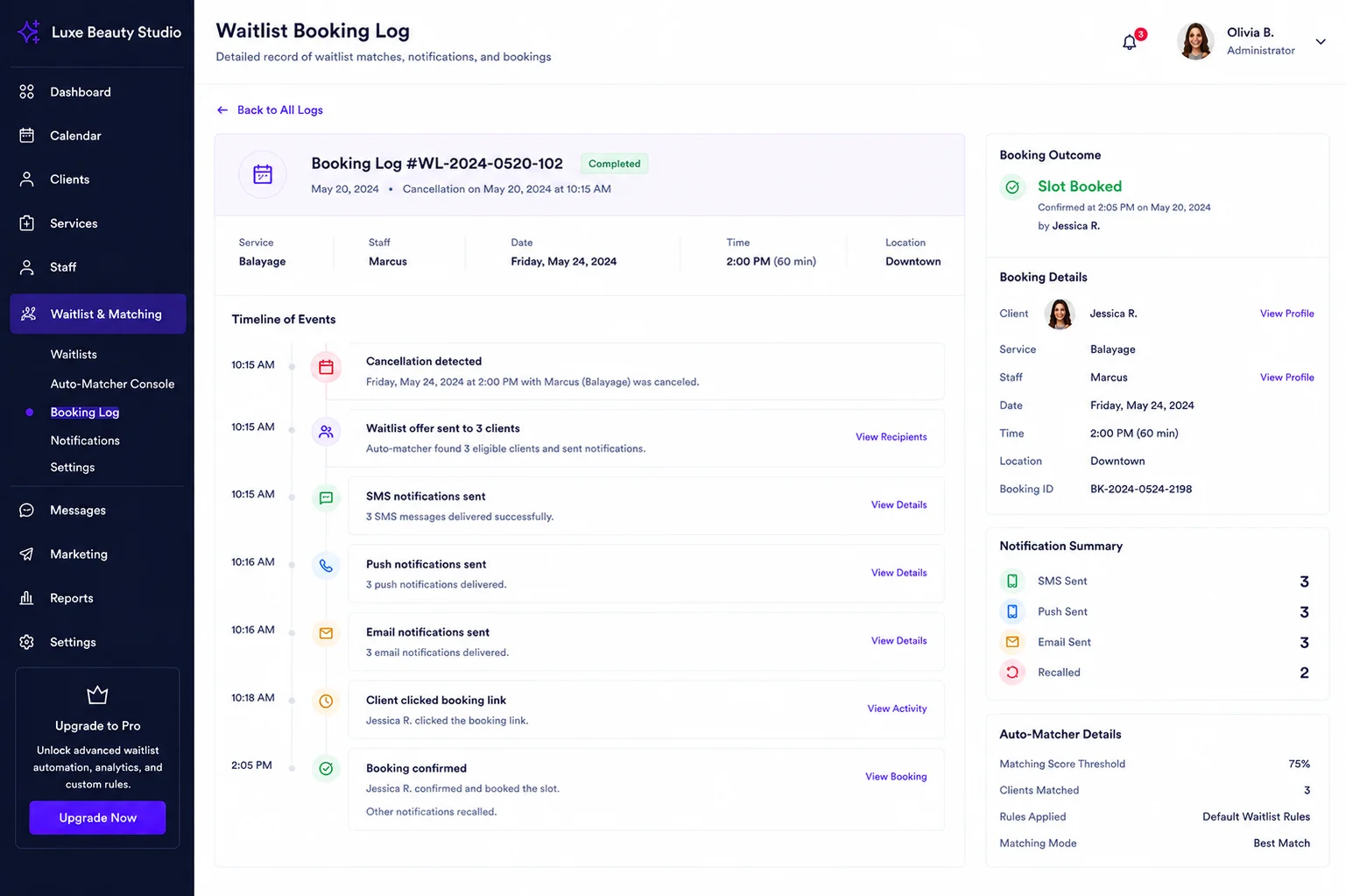Click the Best Match matching mode value
1346x896 pixels.
(1281, 843)
